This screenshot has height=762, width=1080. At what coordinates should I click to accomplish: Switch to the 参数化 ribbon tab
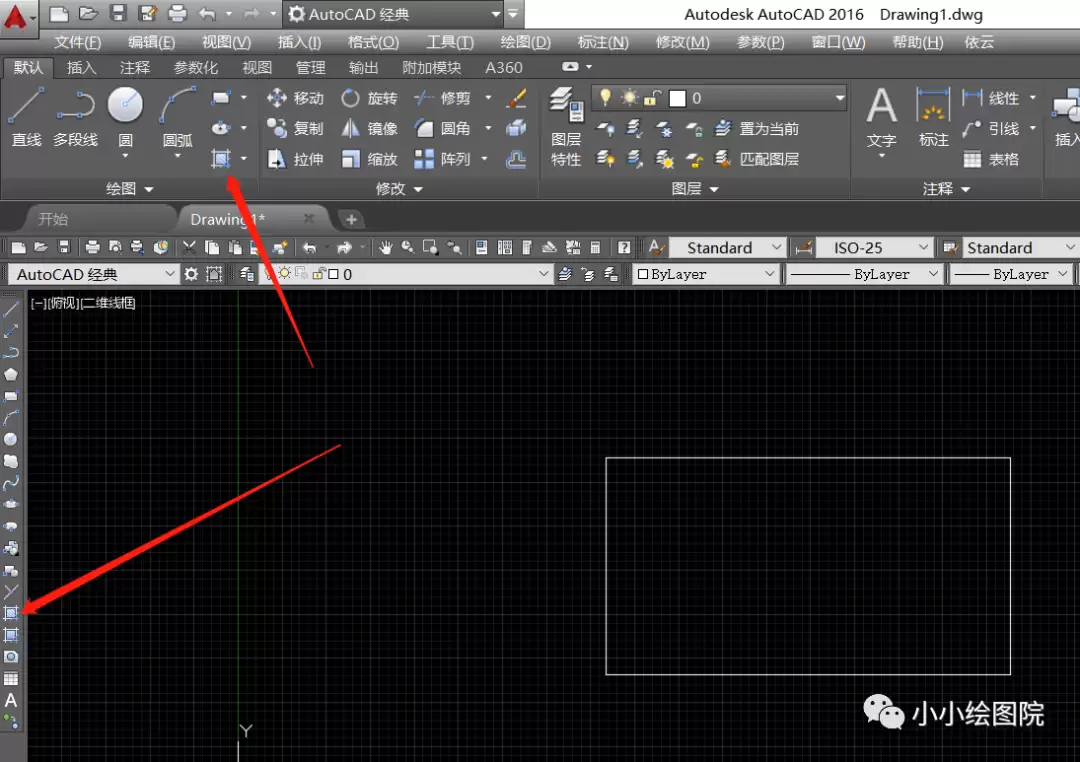pos(196,68)
